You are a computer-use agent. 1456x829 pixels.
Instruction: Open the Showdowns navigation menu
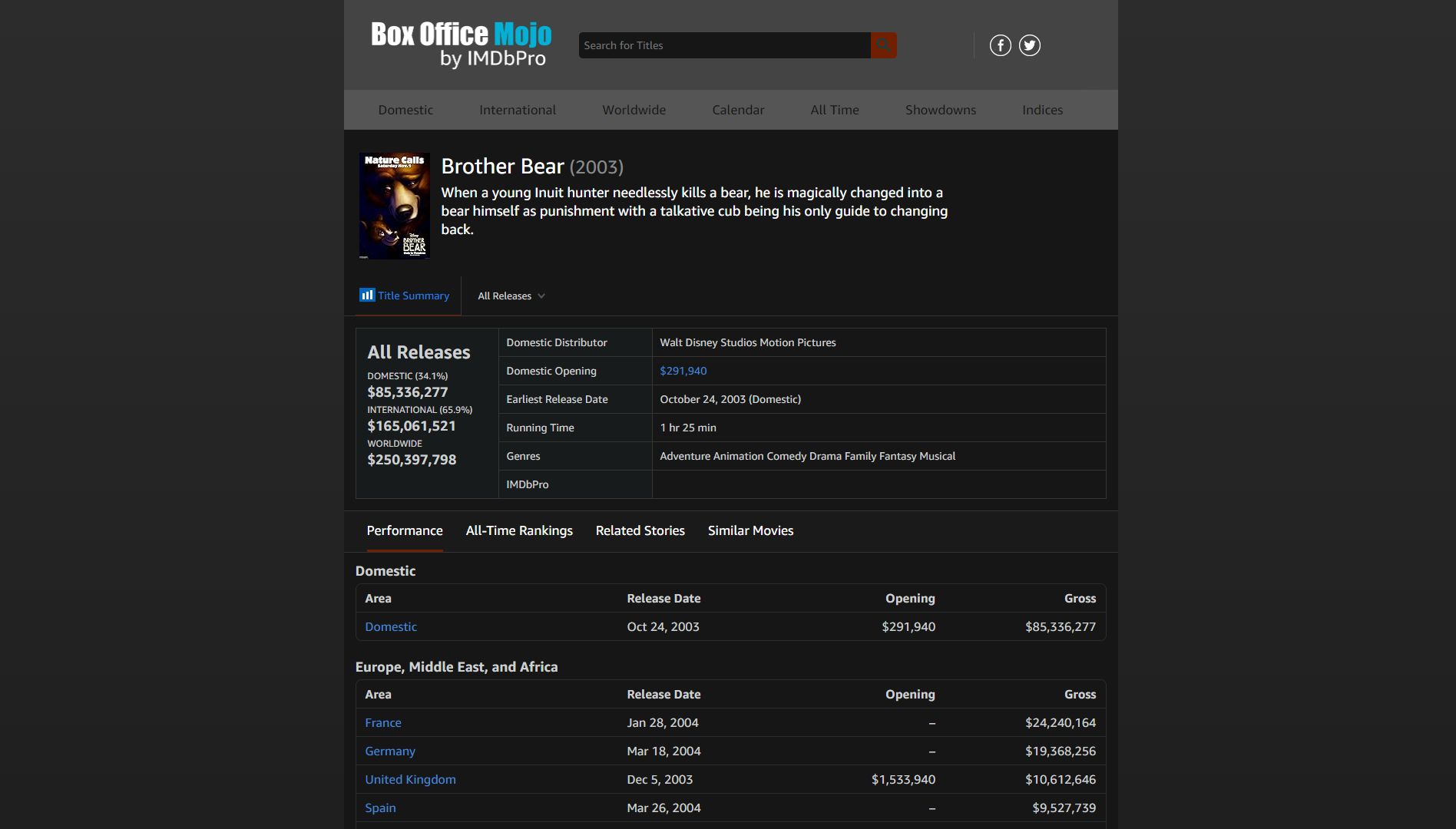pos(941,110)
